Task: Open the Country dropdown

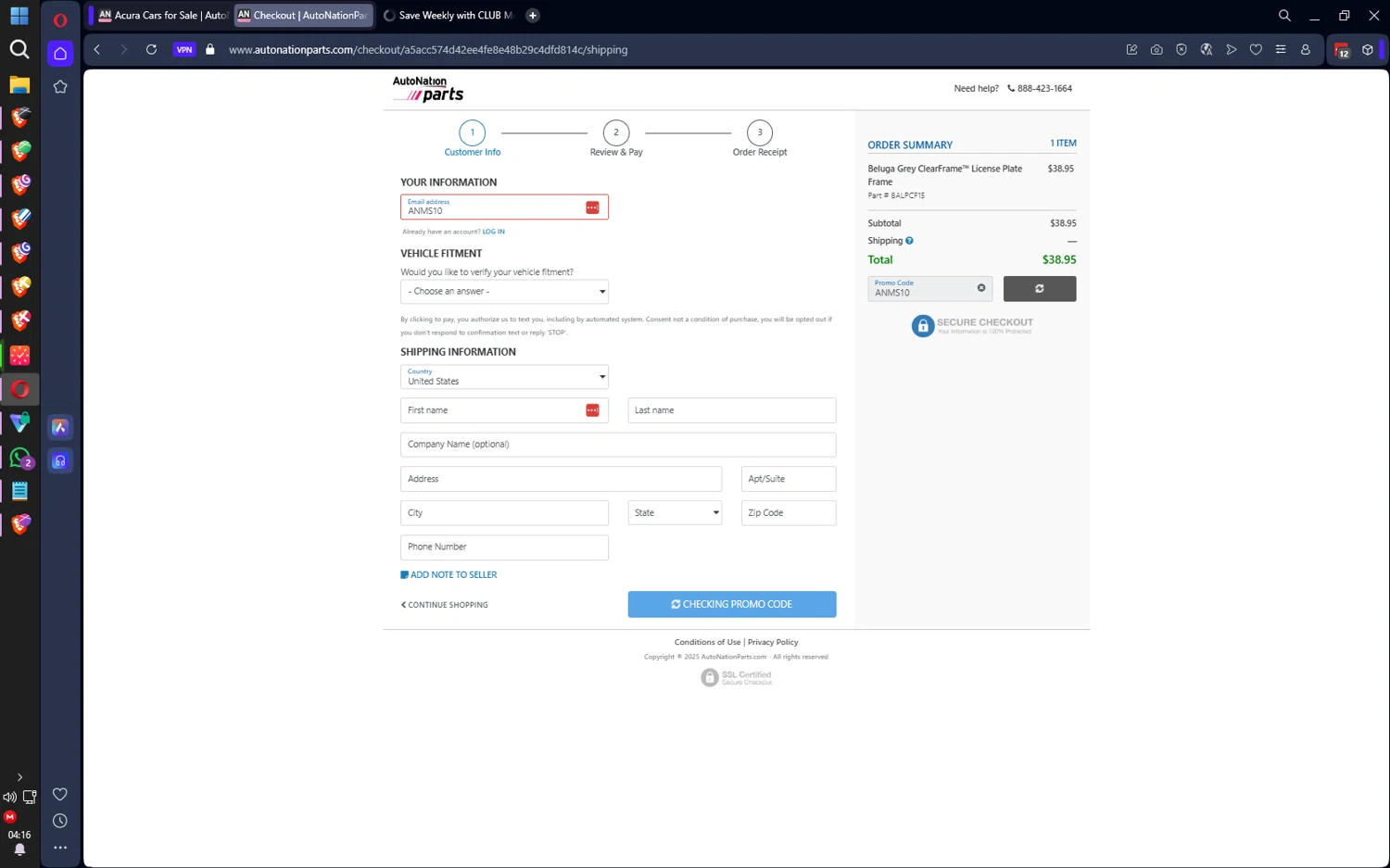Action: 504,377
